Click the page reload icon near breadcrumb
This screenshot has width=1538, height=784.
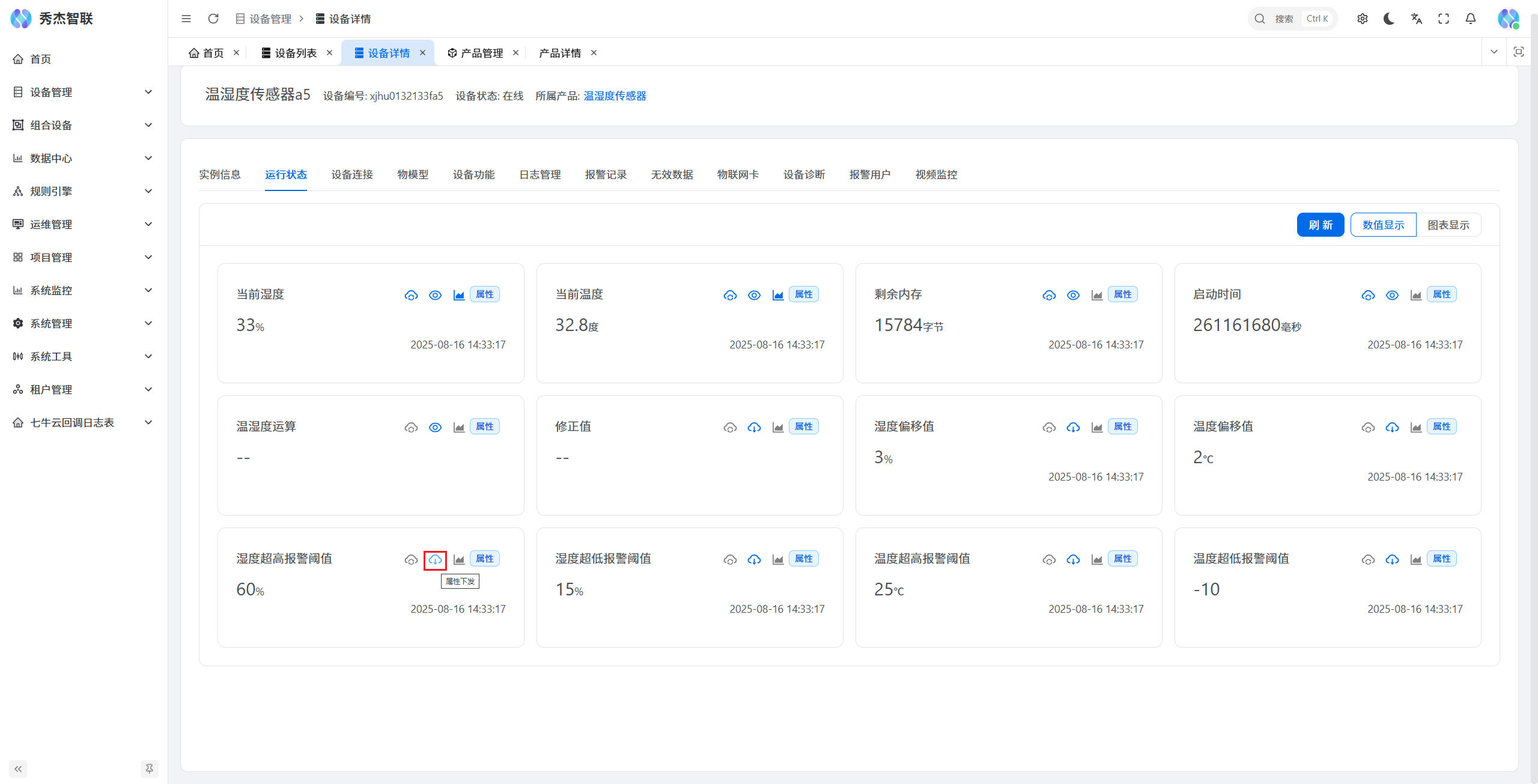click(x=213, y=19)
